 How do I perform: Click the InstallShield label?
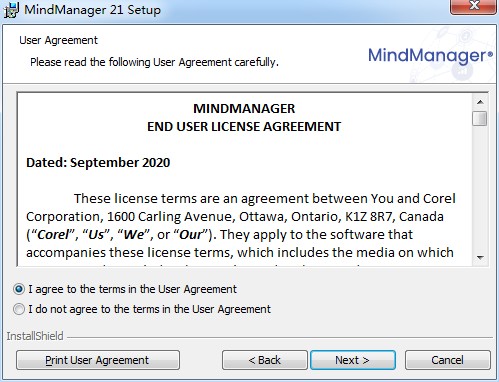[35, 336]
